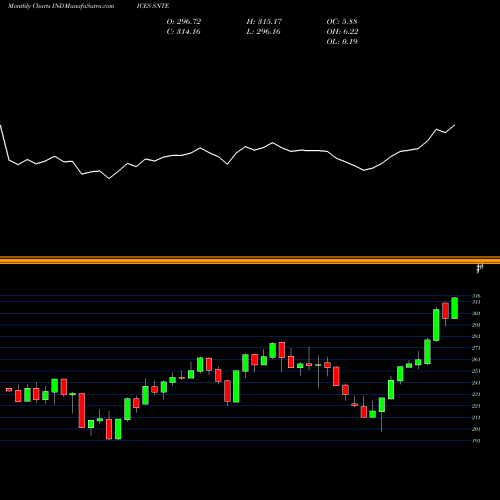This screenshot has width=500, height=500.
Task: Click the 311 price axis label
Action: point(476,302)
